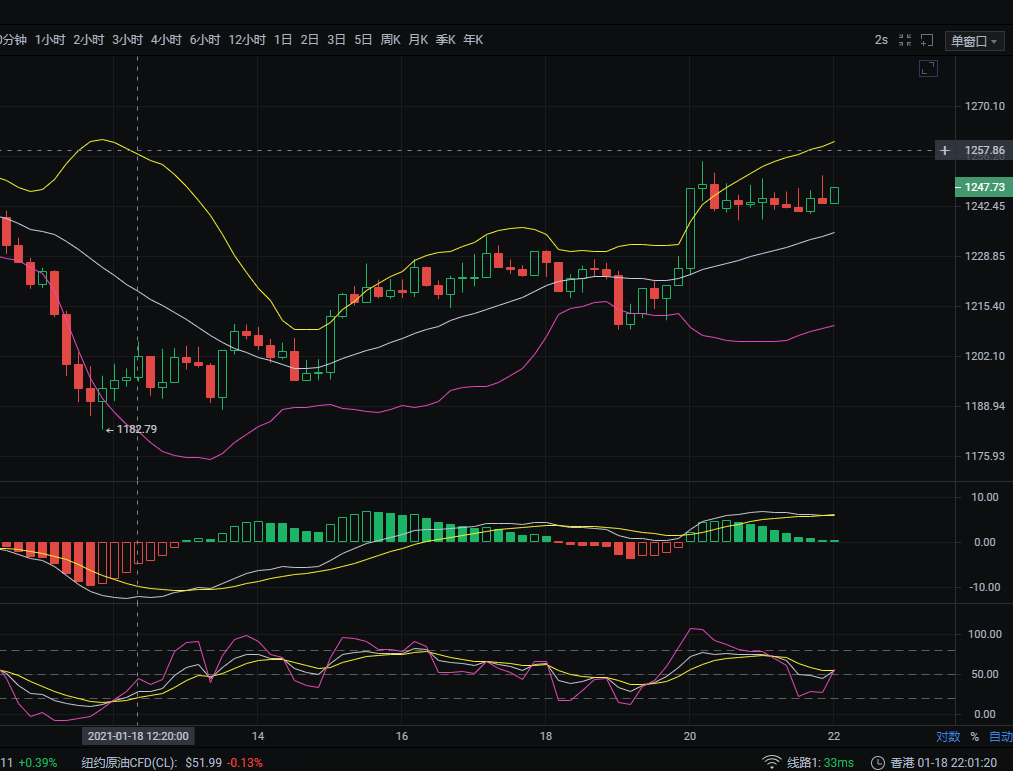Click the 10.00 MACD axis label
The height and width of the screenshot is (771, 1013).
click(x=985, y=497)
